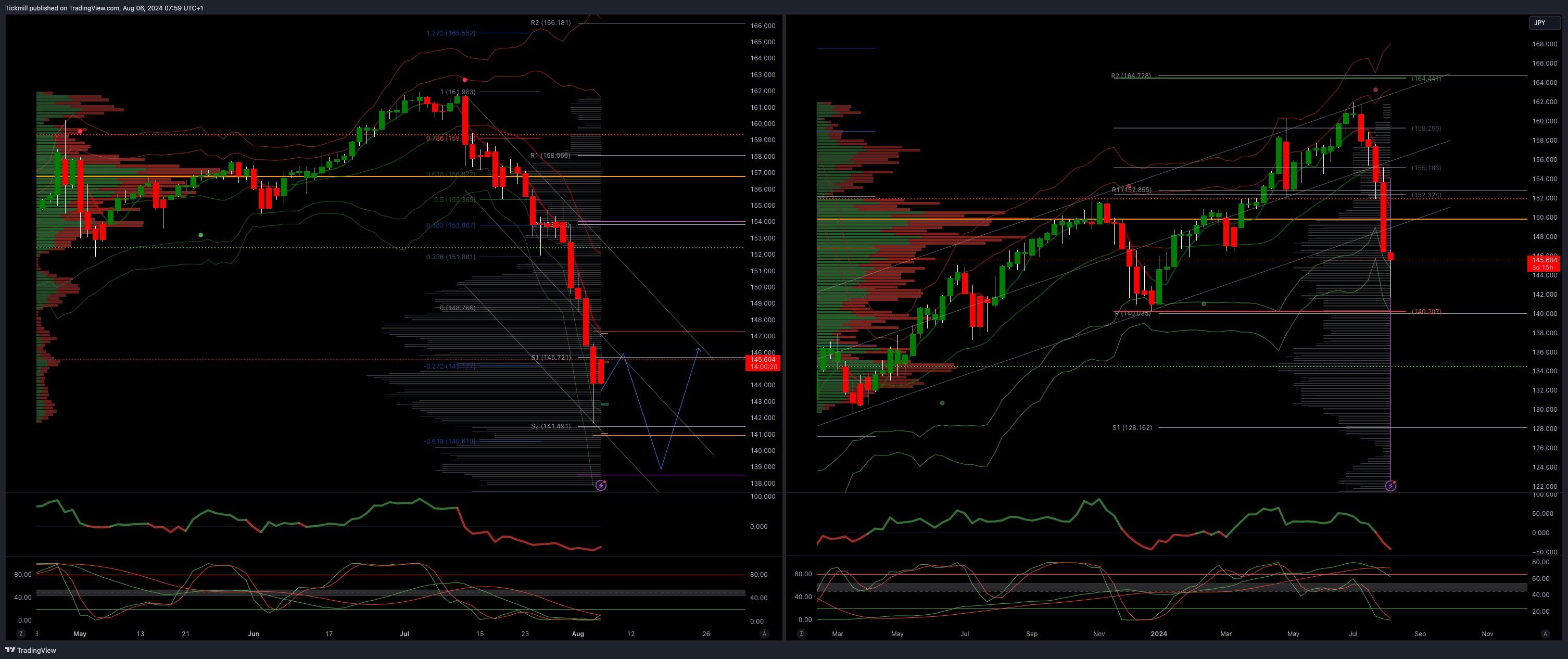This screenshot has height=659, width=1568.
Task: Click the green (164.441) level label
Action: (1426, 79)
